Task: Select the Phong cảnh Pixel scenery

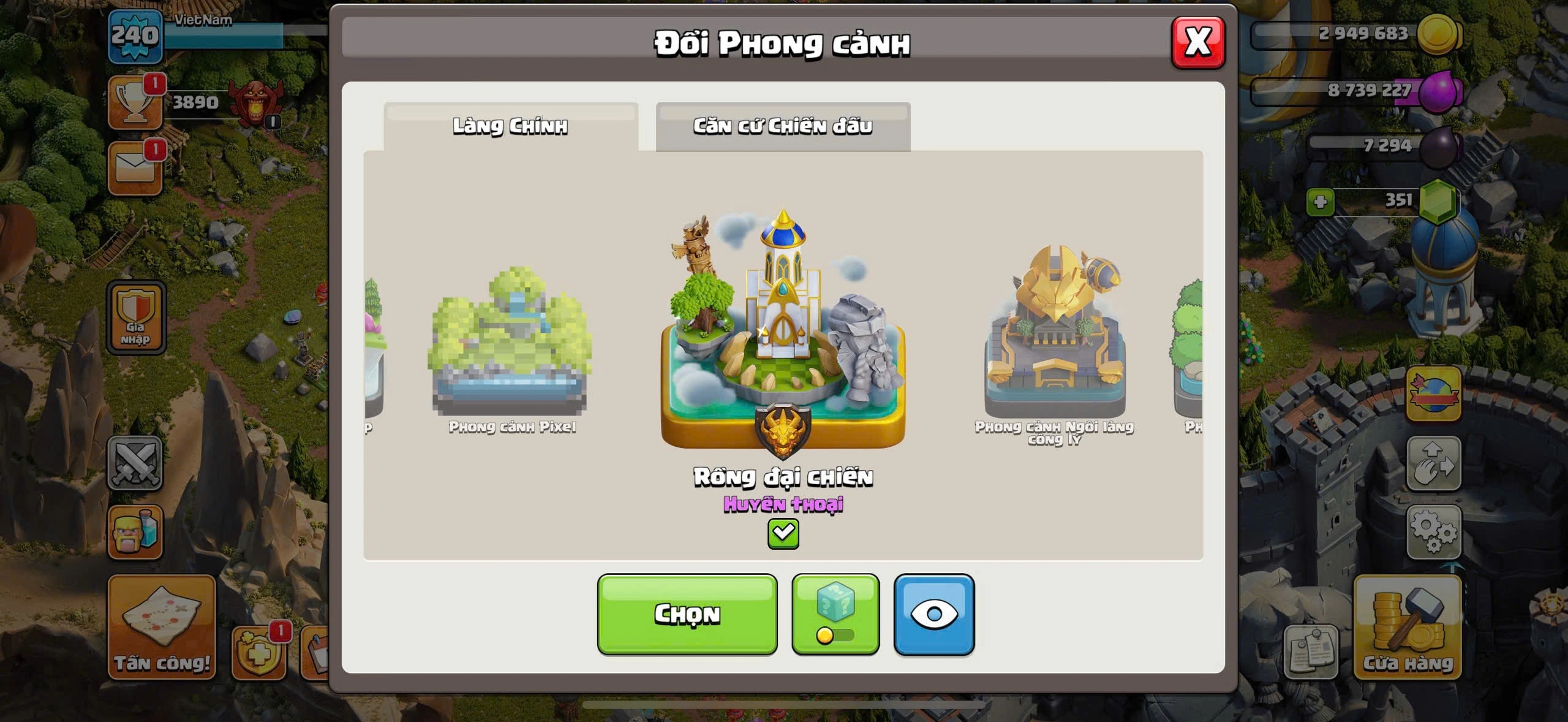Action: [x=511, y=349]
